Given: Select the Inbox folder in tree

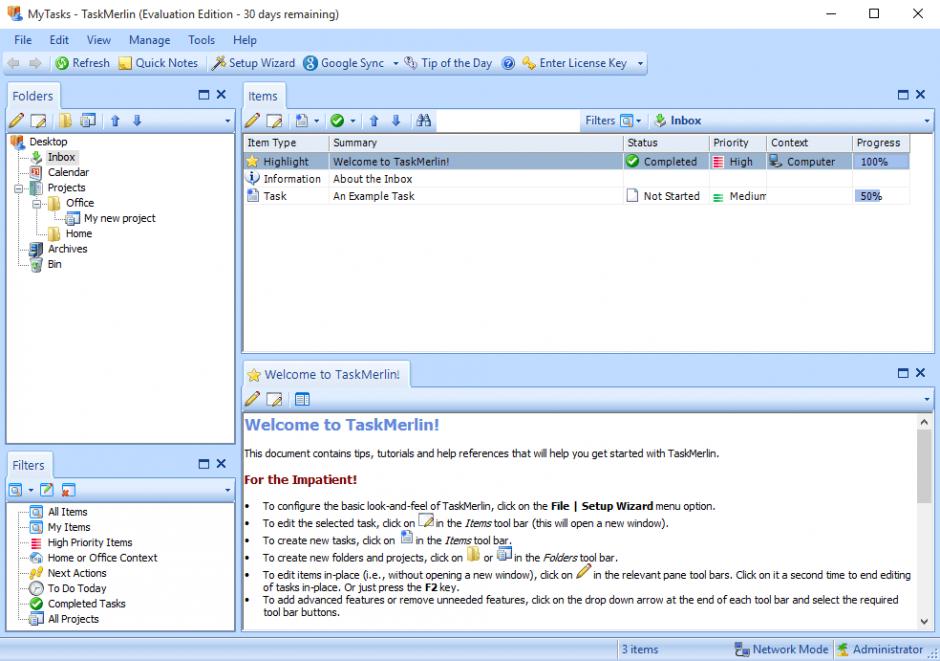Looking at the screenshot, I should [61, 157].
